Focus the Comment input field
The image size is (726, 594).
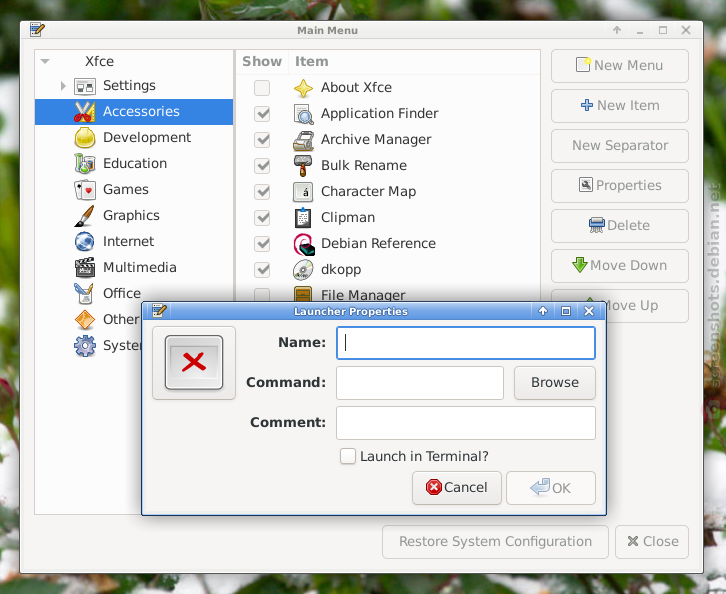(x=466, y=423)
